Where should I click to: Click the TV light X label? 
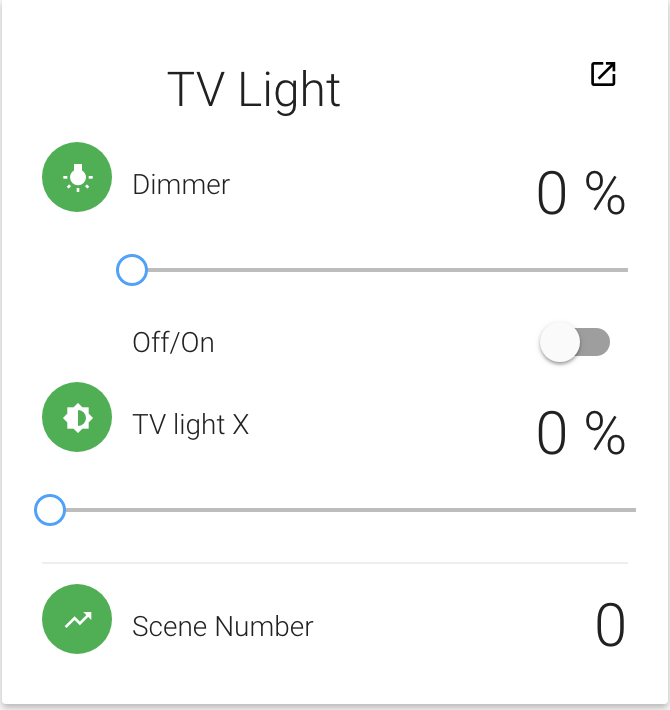click(190, 425)
